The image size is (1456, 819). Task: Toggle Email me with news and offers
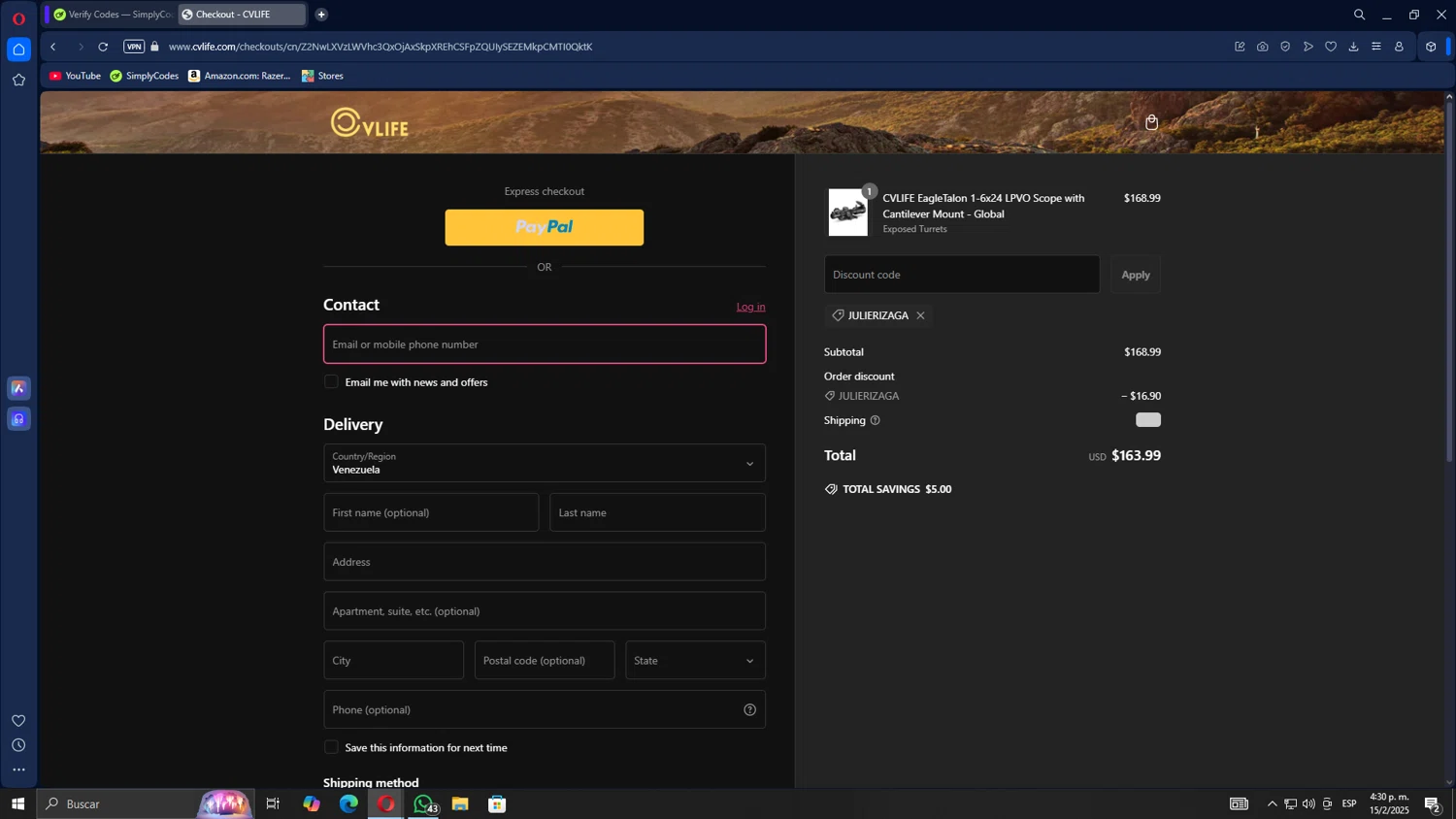[331, 382]
